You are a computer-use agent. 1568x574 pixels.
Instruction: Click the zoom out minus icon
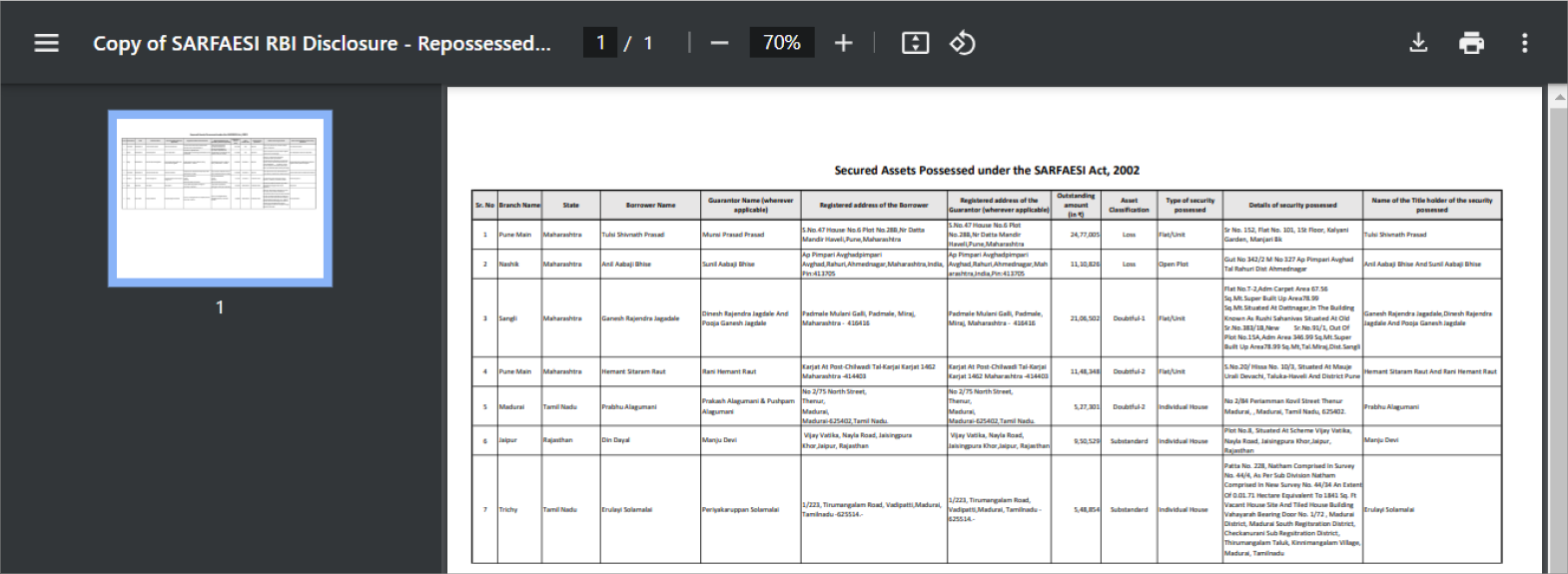pyautogui.click(x=719, y=43)
